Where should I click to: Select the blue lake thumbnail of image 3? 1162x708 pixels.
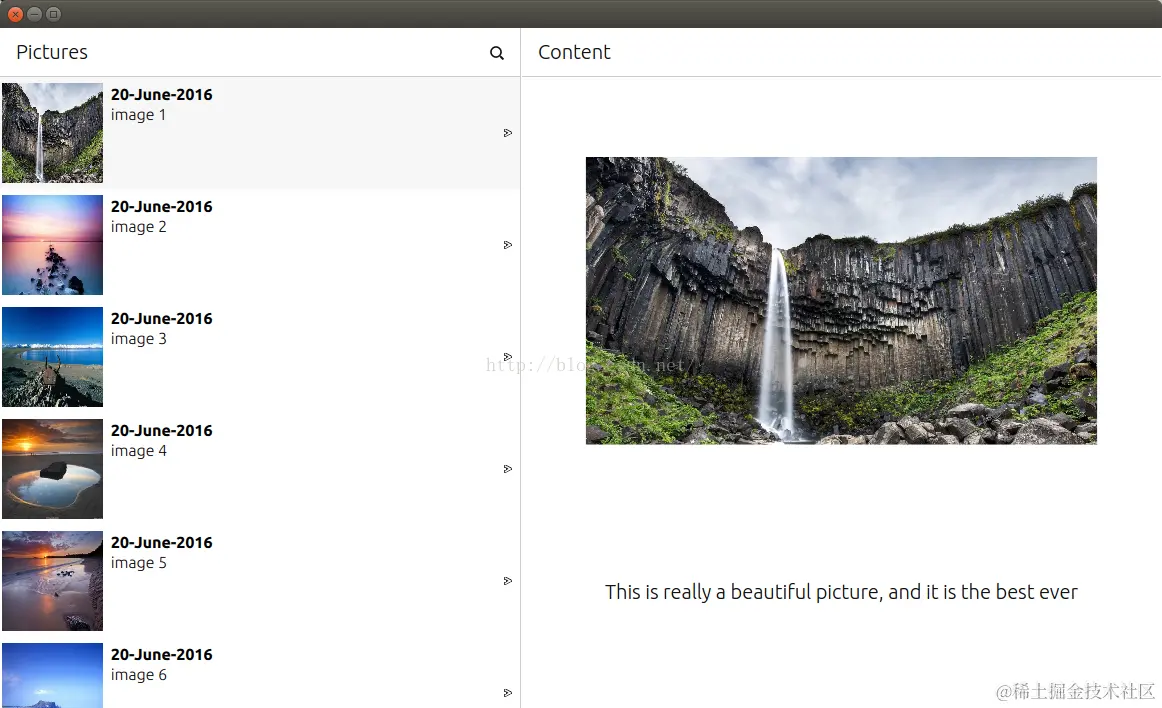[x=53, y=357]
